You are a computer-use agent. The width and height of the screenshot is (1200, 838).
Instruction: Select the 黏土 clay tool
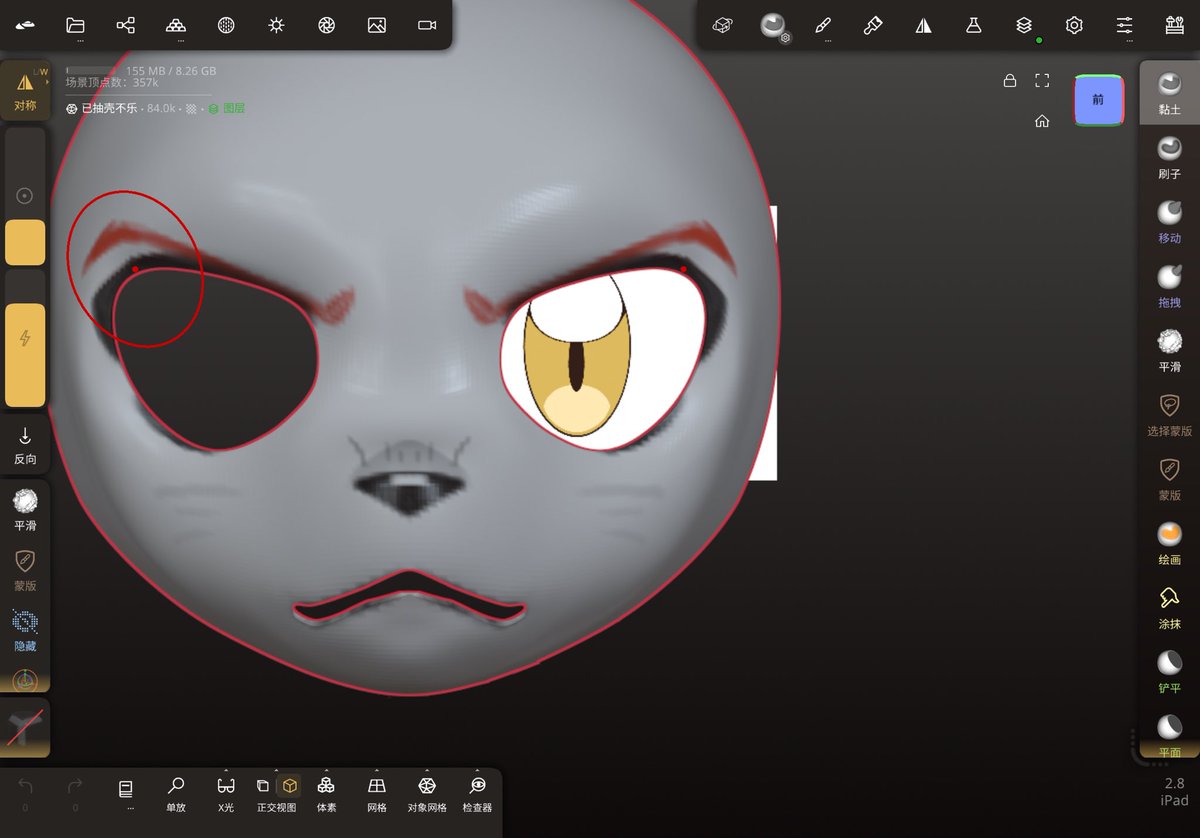click(1169, 92)
